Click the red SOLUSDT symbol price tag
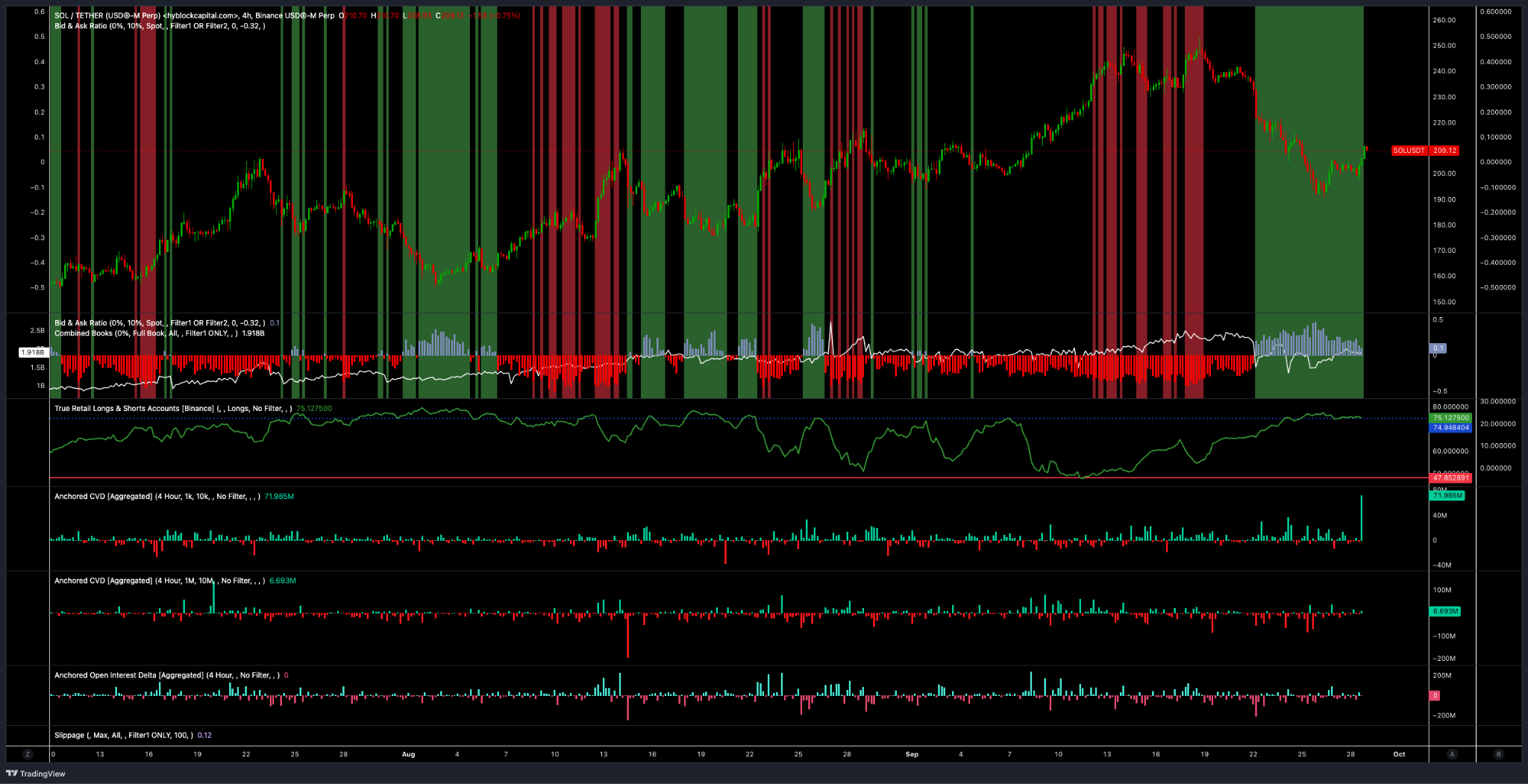Viewport: 1528px width, 784px height. click(1409, 151)
